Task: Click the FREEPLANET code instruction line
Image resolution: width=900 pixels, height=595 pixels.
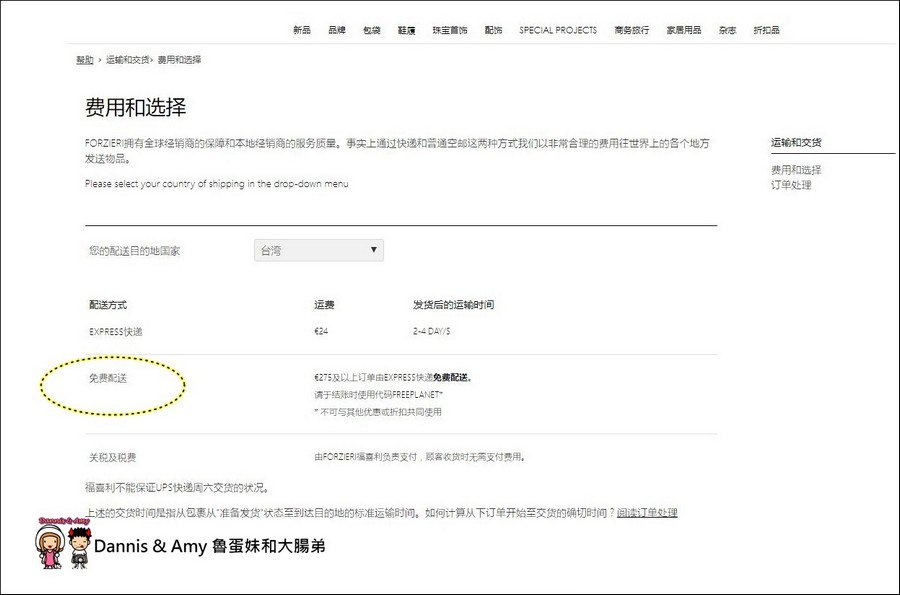Action: (378, 395)
